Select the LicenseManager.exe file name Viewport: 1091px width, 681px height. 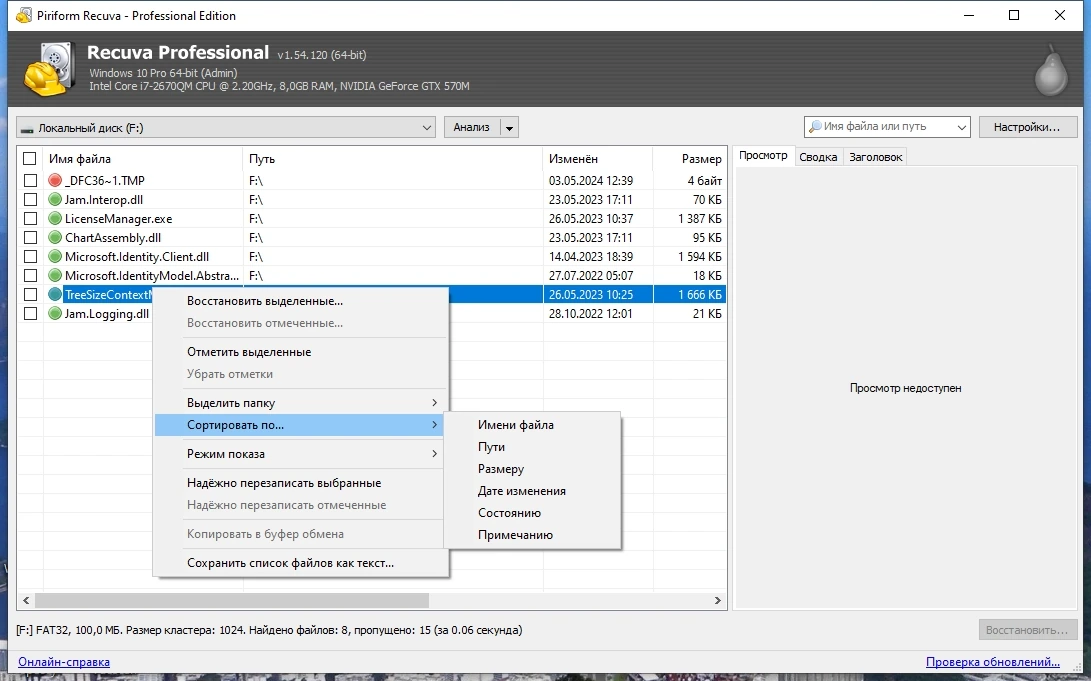118,218
